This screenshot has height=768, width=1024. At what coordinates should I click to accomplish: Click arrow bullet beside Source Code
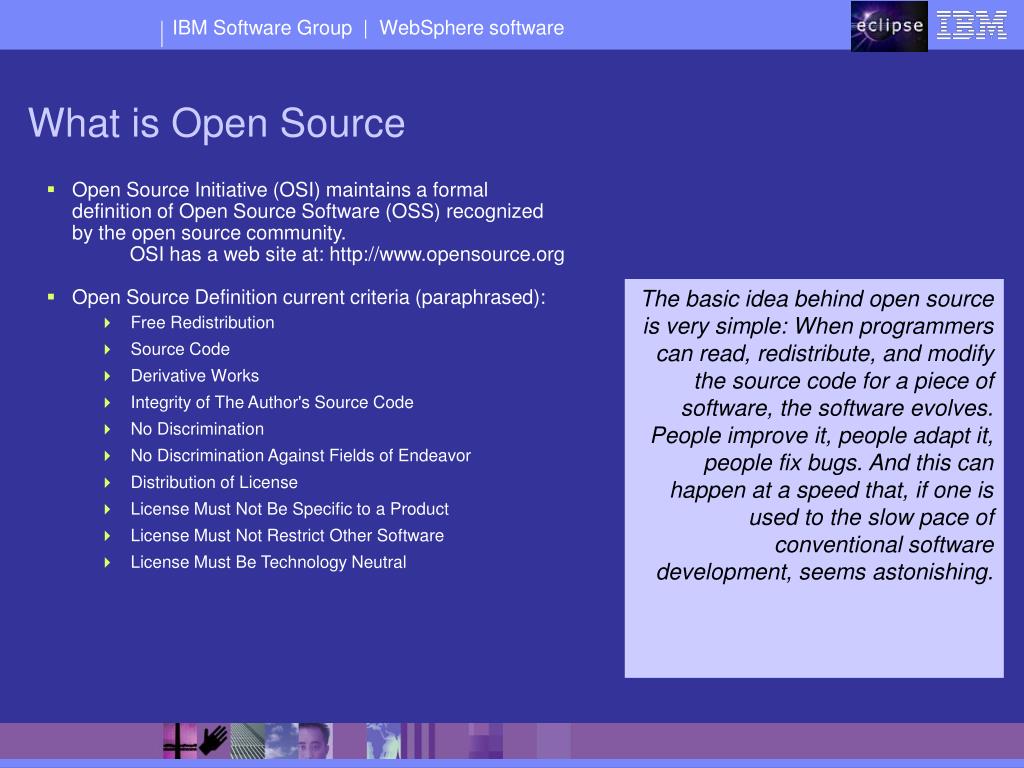(108, 349)
